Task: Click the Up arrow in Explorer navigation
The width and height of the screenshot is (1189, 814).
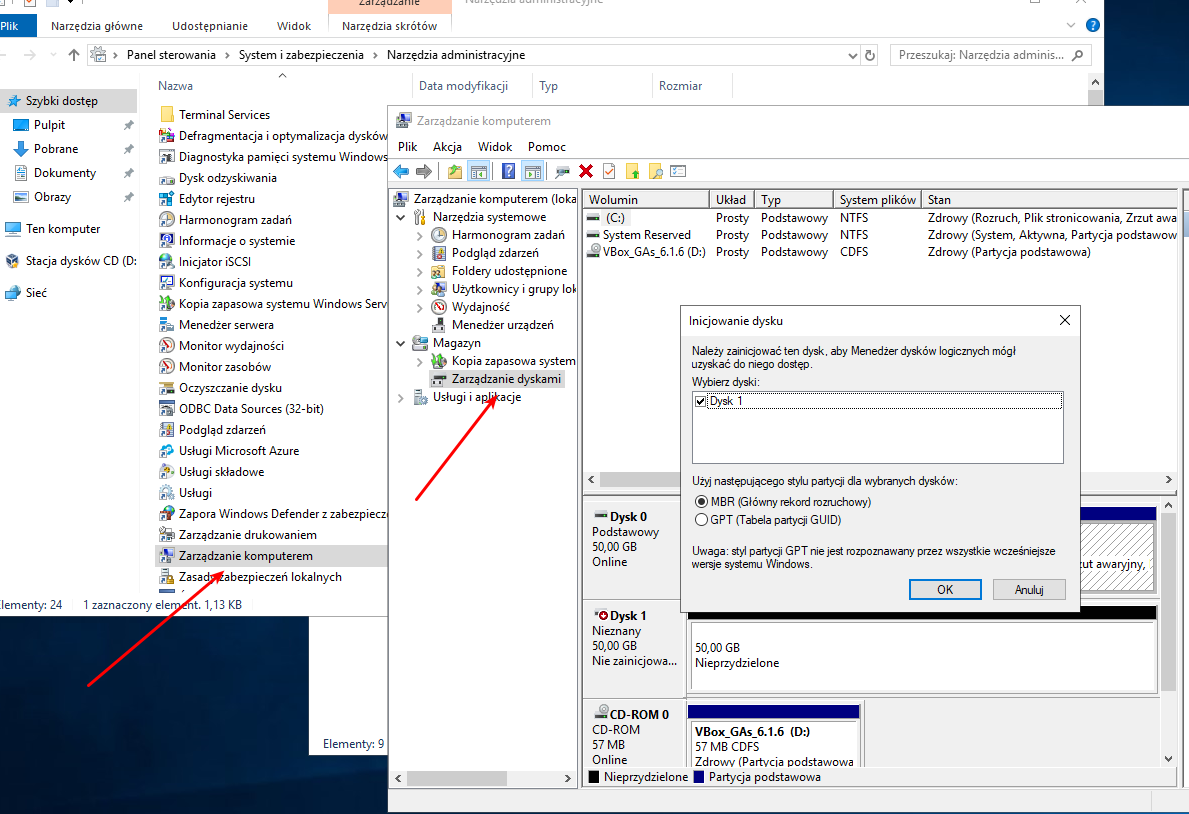Action: [x=74, y=55]
